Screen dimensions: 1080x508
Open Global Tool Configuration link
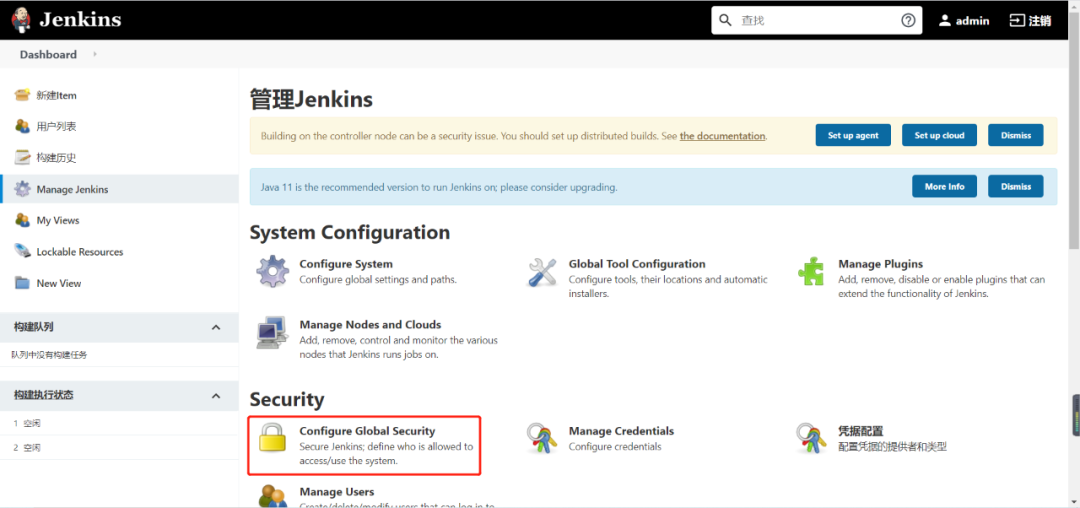point(637,264)
